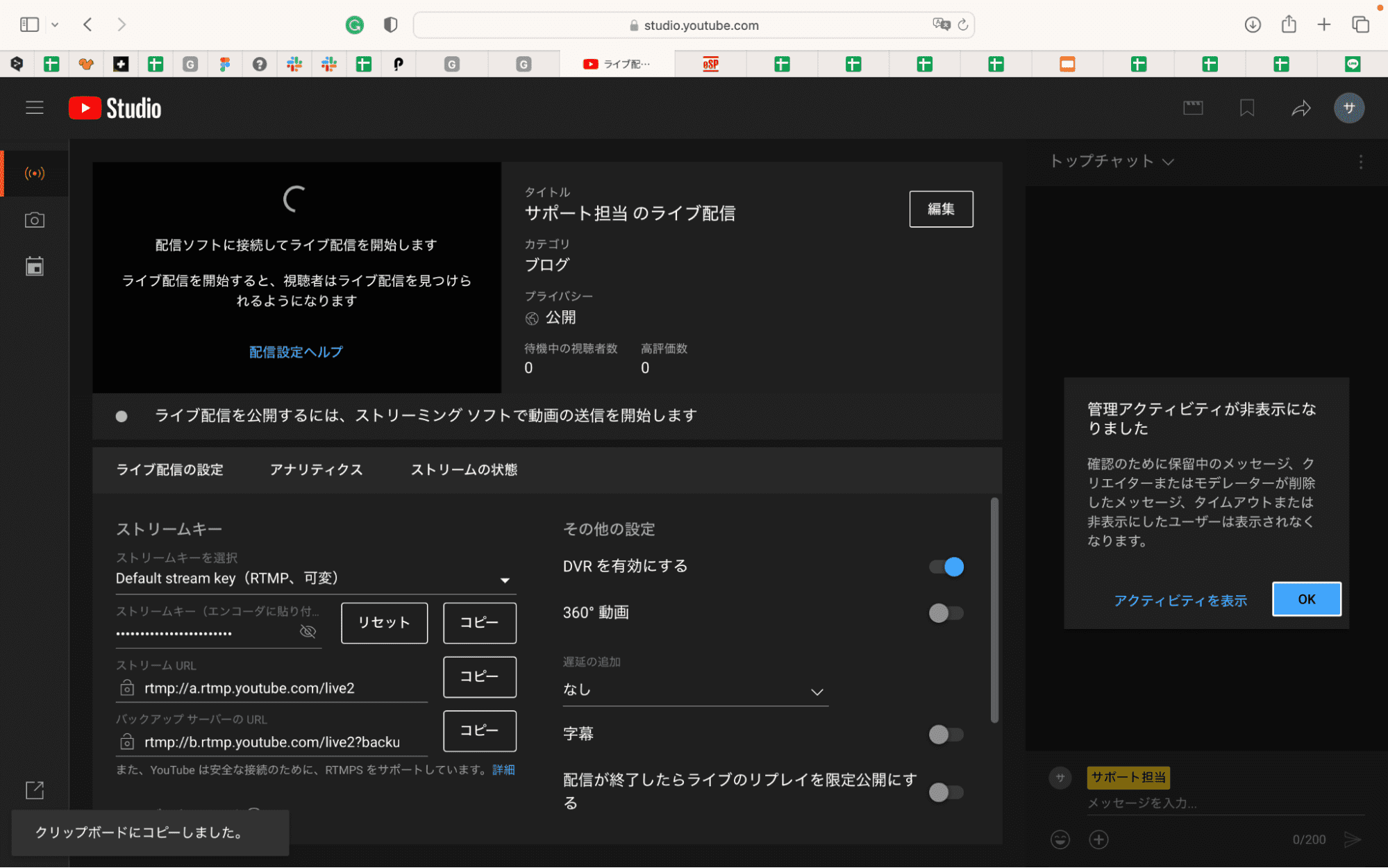Select the Stream (live broadcast) sidebar icon
Screen dimensions: 1388x868
[x=34, y=173]
